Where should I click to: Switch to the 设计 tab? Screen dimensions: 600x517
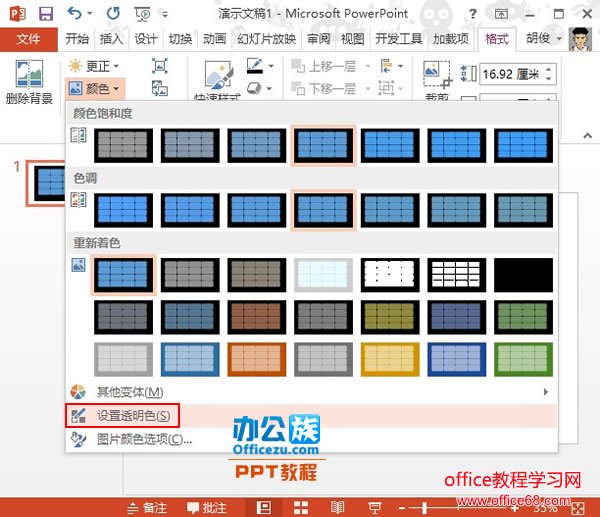(x=145, y=39)
